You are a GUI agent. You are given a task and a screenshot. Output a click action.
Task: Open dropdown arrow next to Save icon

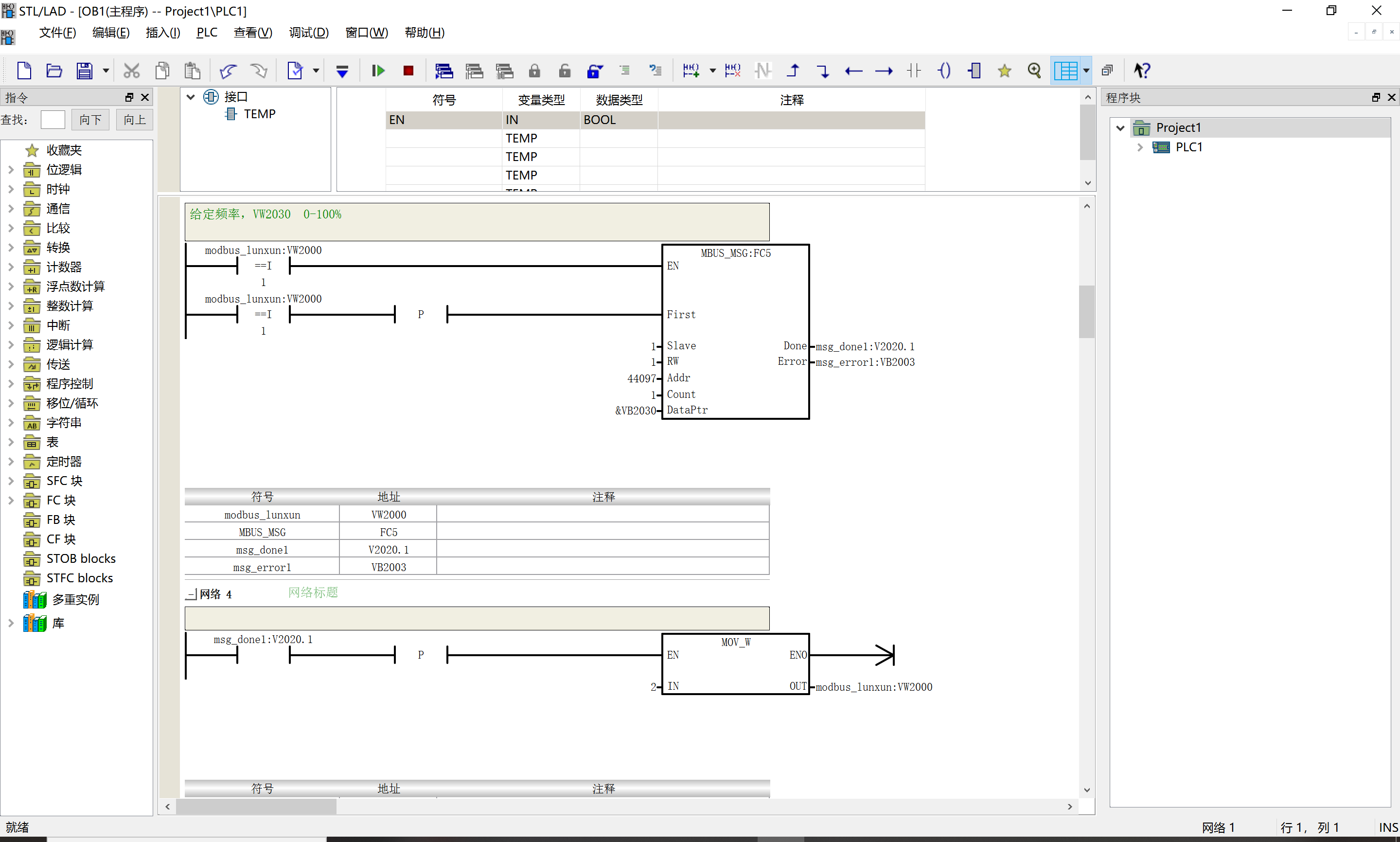click(106, 71)
